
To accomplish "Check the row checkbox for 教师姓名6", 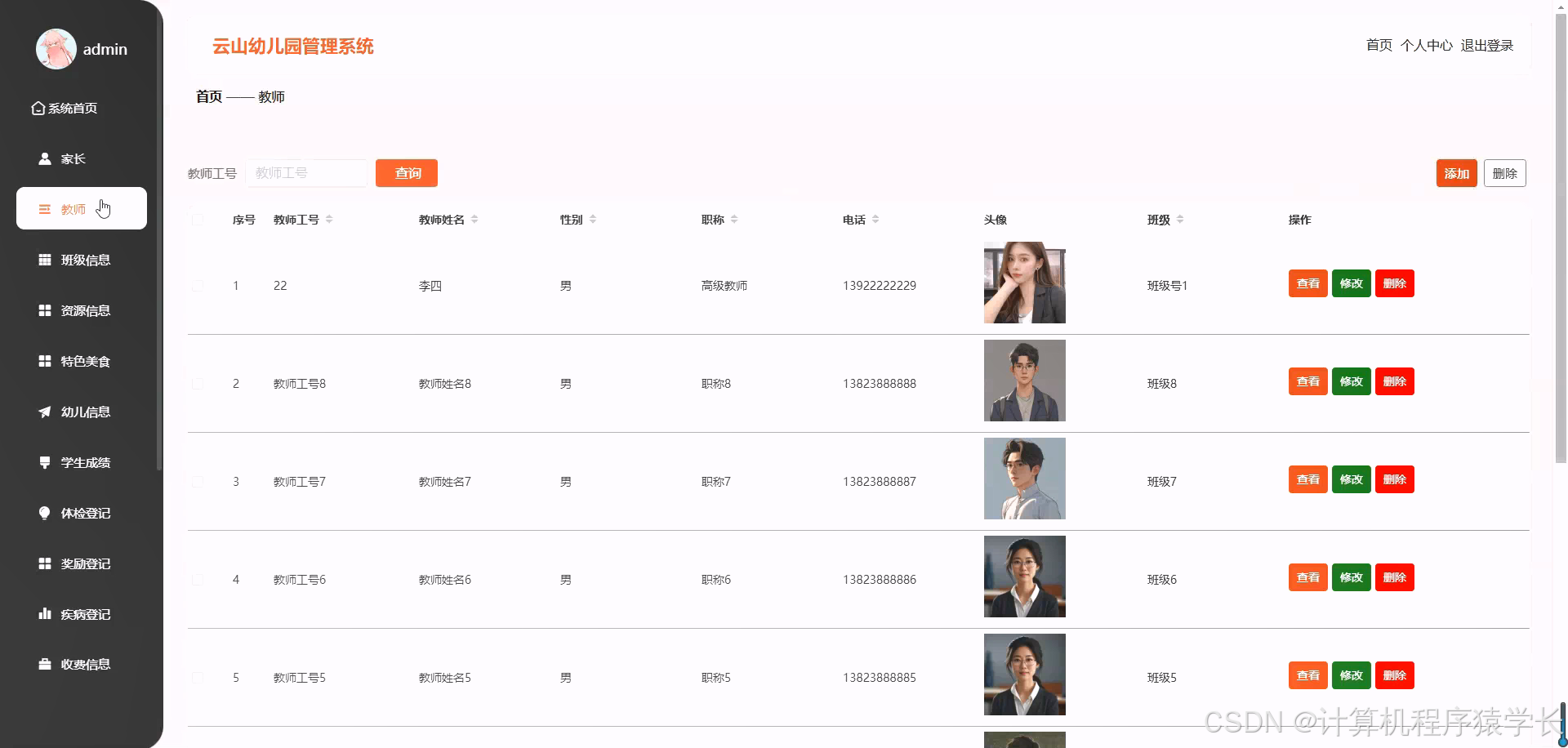I will point(198,579).
